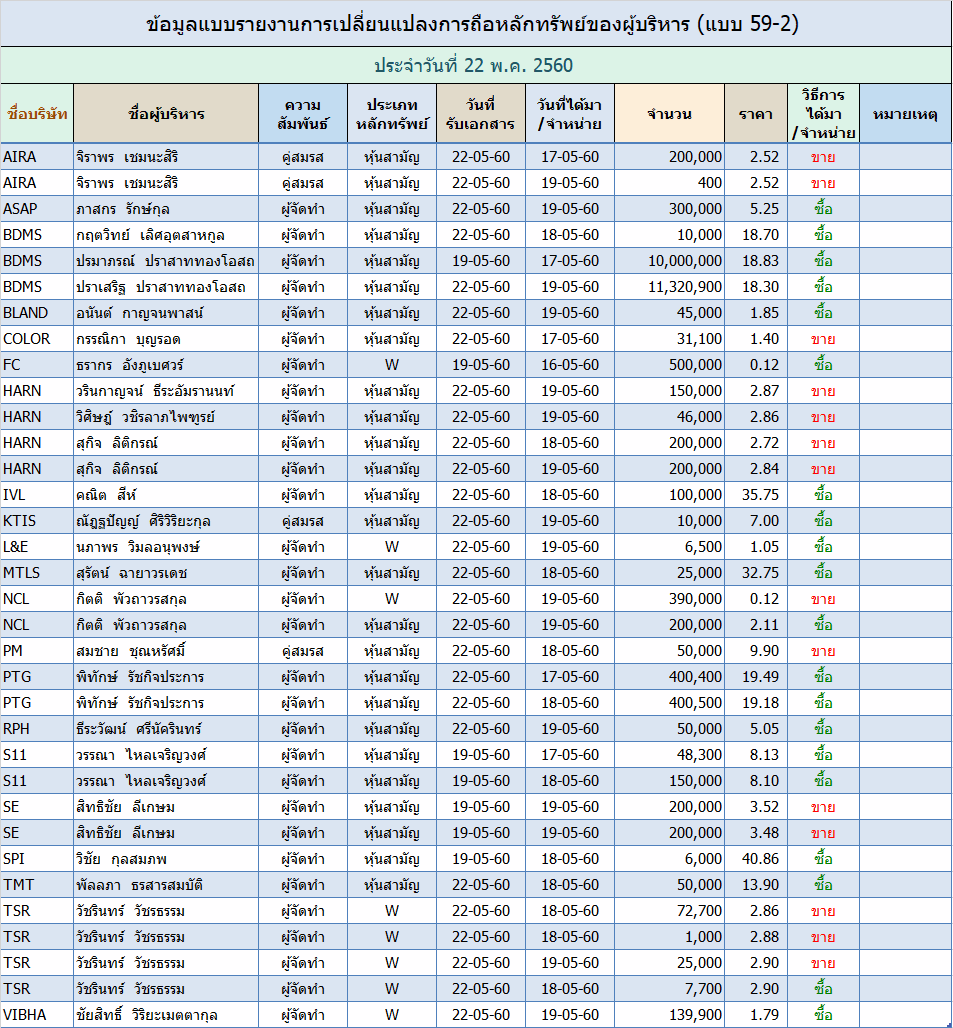This screenshot has height=1028, width=953.
Task: Select the amount 7,700 in TSR row
Action: coord(703,989)
